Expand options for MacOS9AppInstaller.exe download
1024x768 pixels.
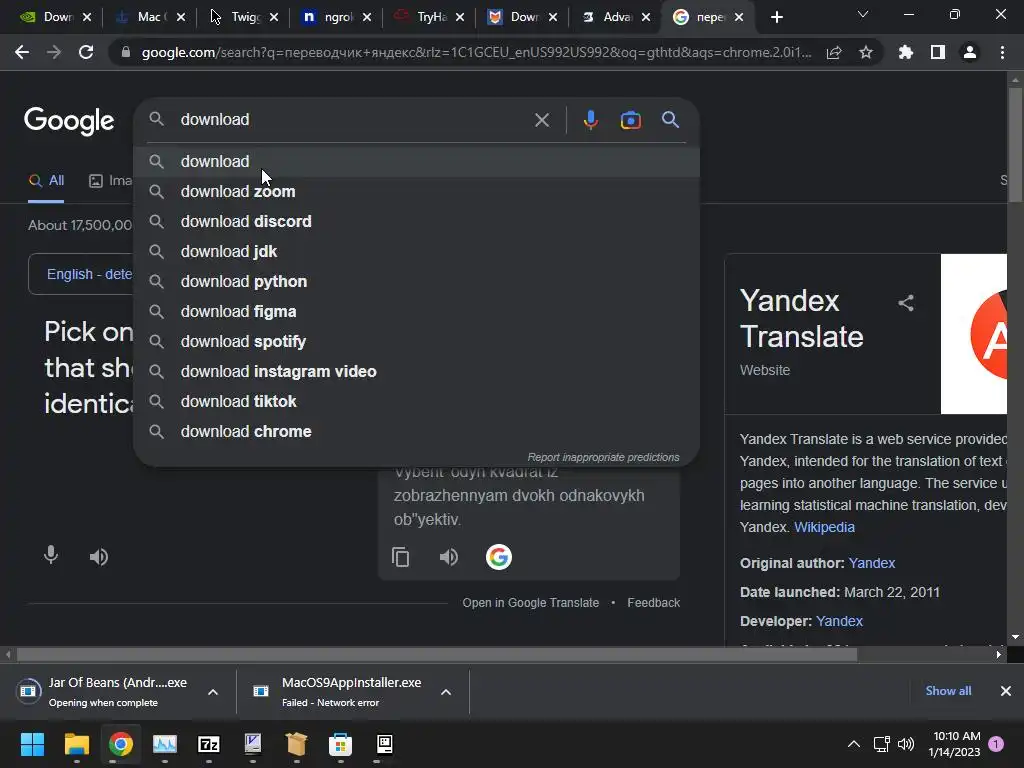(446, 692)
